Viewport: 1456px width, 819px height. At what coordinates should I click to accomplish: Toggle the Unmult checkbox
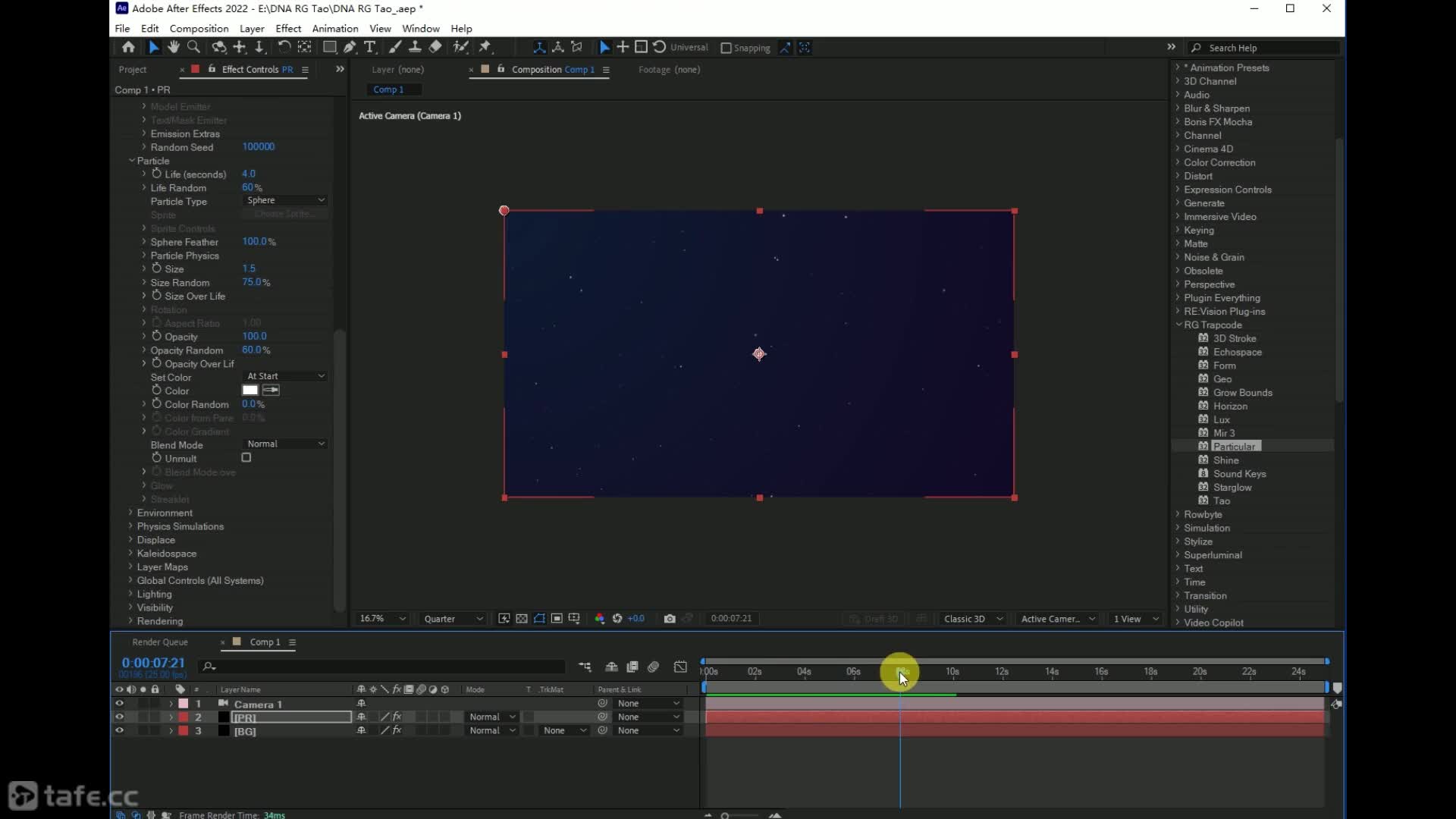pos(246,458)
